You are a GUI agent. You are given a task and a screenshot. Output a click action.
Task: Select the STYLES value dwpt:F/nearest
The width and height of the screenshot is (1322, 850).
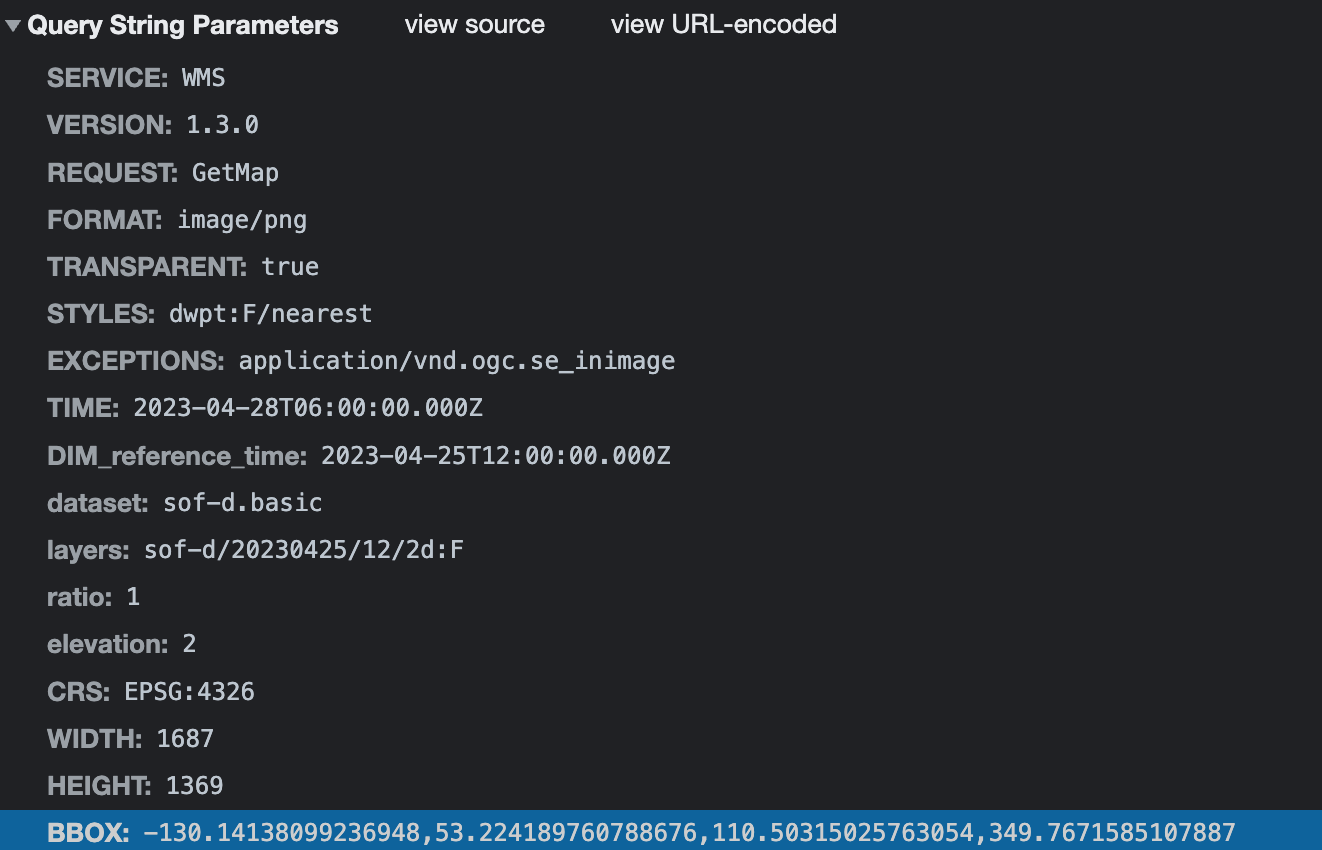coord(270,313)
